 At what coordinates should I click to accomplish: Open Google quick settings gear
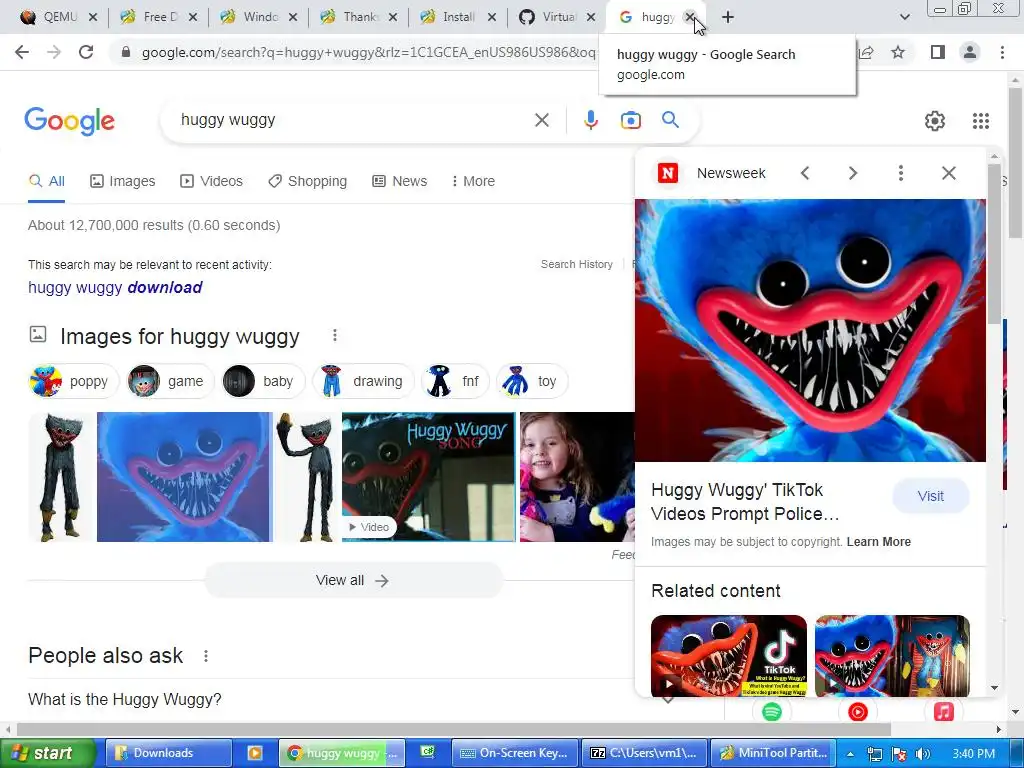pyautogui.click(x=935, y=121)
